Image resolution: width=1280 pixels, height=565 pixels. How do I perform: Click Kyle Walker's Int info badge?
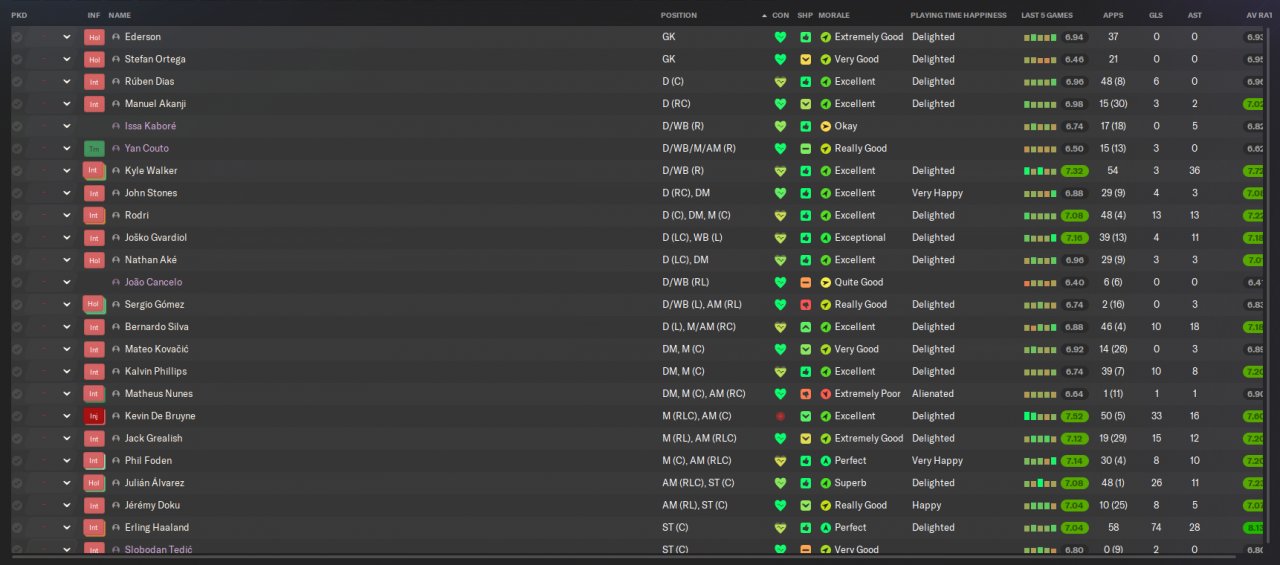coord(94,171)
